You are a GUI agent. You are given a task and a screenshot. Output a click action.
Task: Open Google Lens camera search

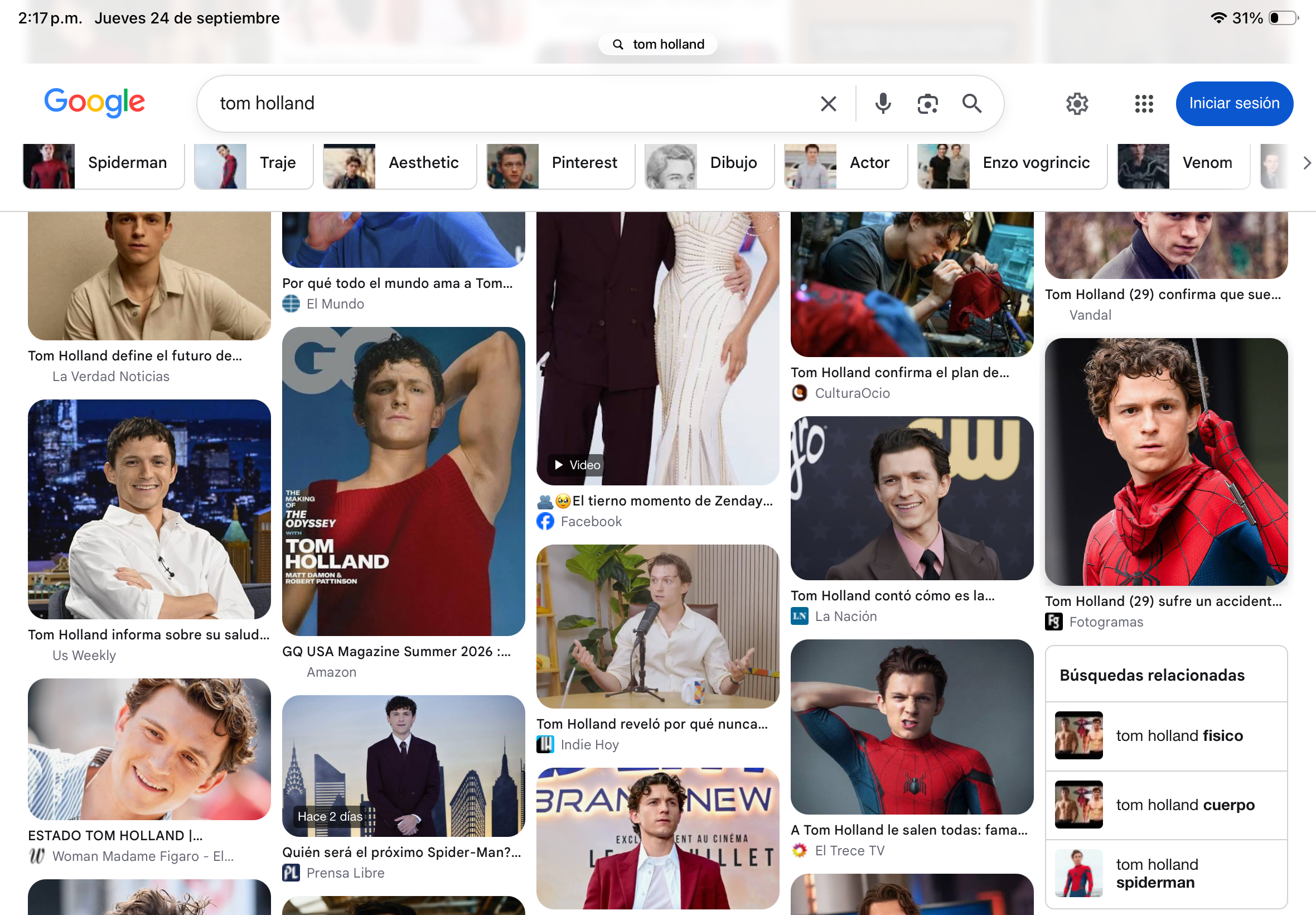coord(927,104)
